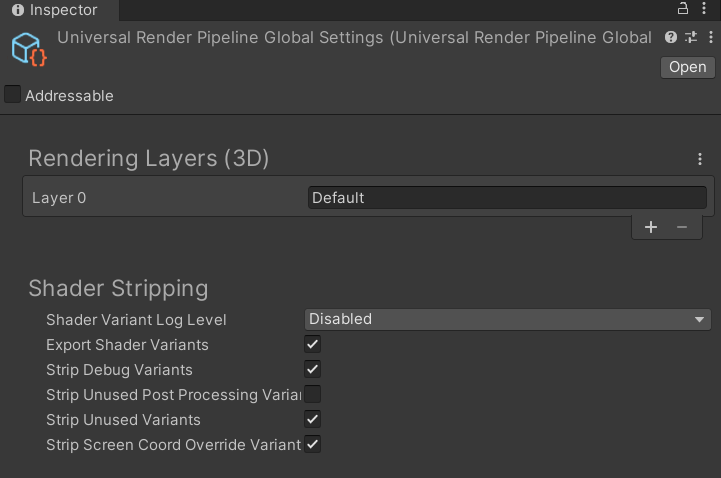Viewport: 721px width, 478px height.
Task: Click the Layer 0 name field
Action: coord(507,198)
